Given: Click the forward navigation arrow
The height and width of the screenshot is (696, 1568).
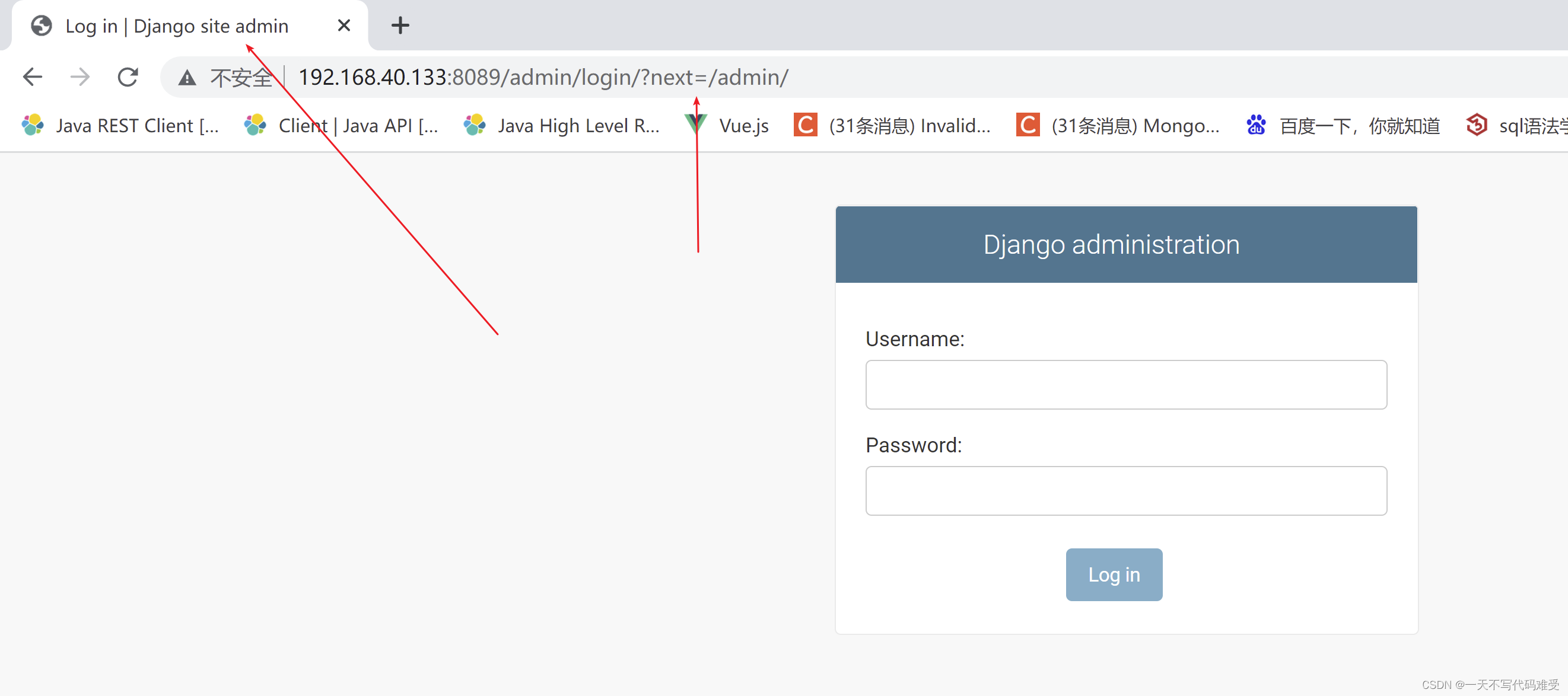Looking at the screenshot, I should click(x=79, y=76).
